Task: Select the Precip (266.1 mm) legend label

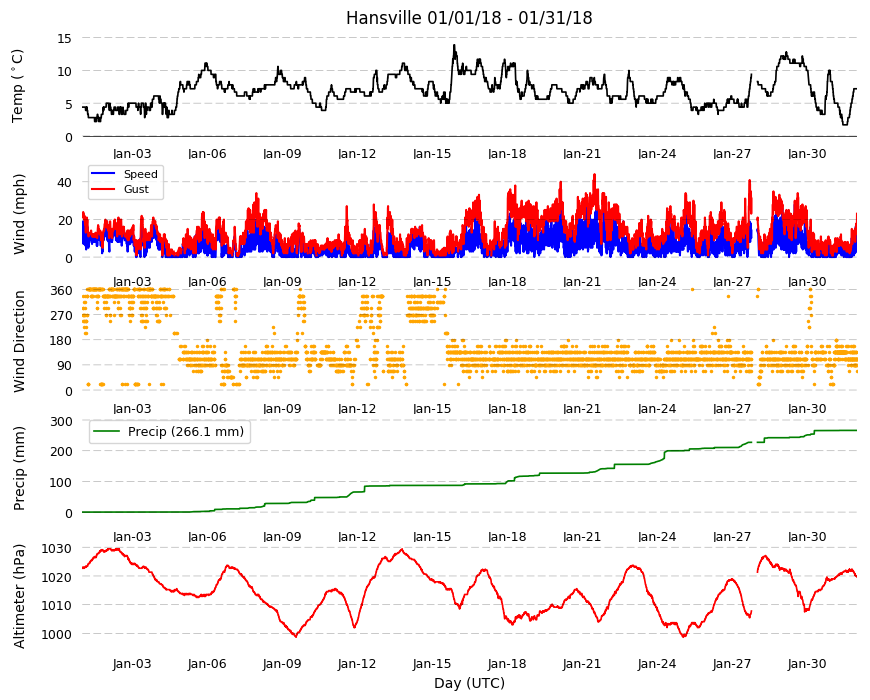Action: click(186, 432)
